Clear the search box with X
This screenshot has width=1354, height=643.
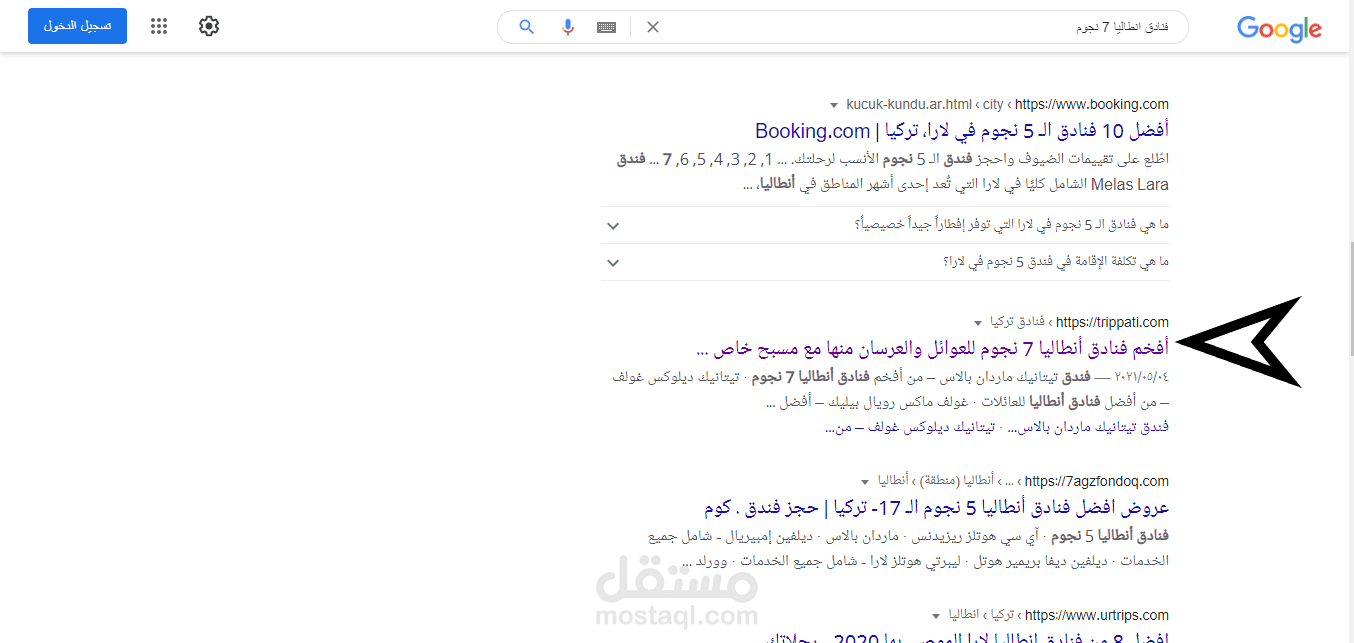pos(653,27)
